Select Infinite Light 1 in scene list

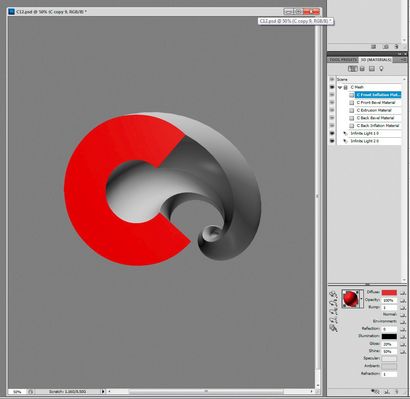(375, 133)
